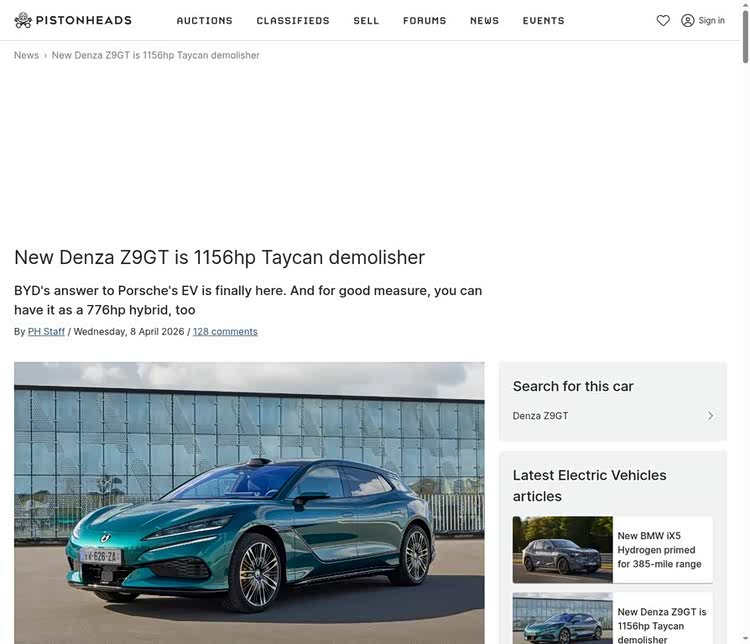Viewport: 750px width, 644px height.
Task: Expand the Denza Z9GT search chevron
Action: (x=710, y=416)
